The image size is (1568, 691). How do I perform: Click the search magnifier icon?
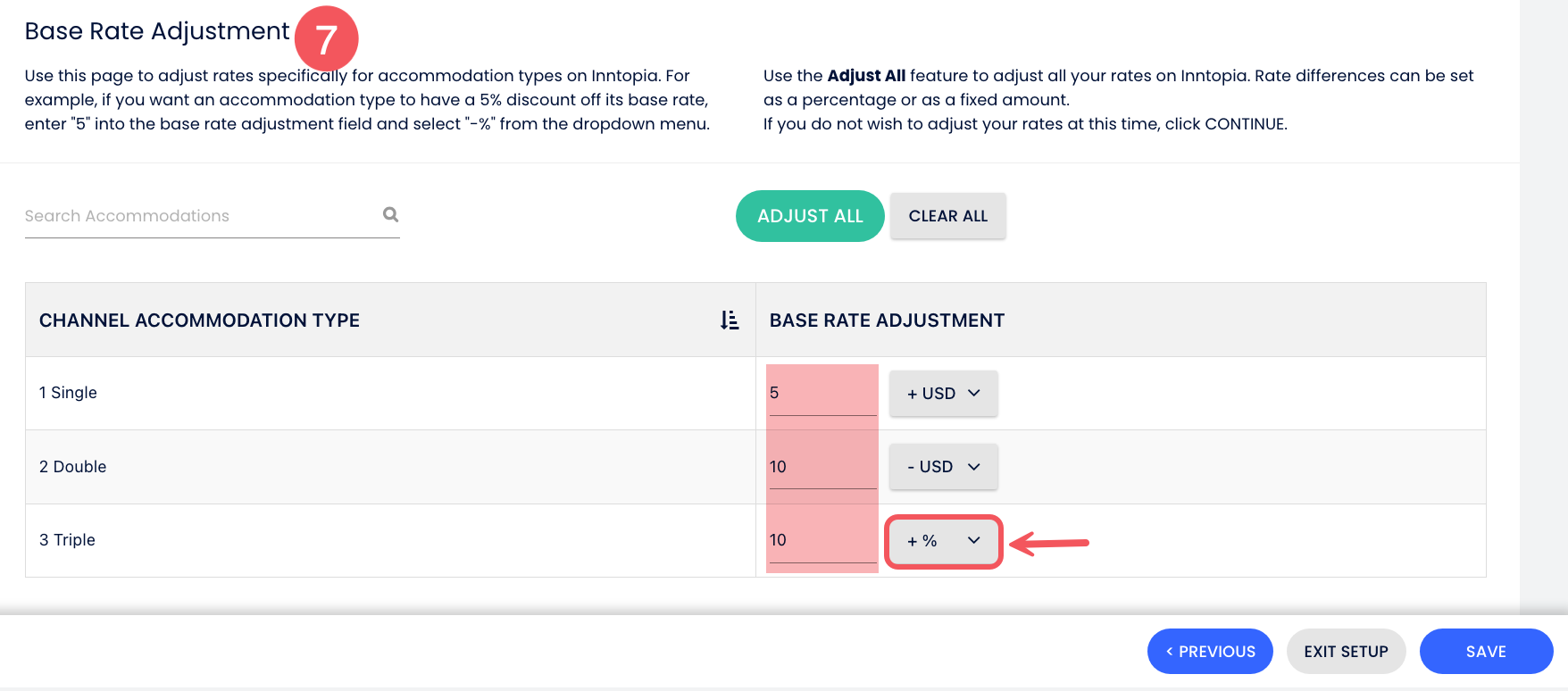390,214
